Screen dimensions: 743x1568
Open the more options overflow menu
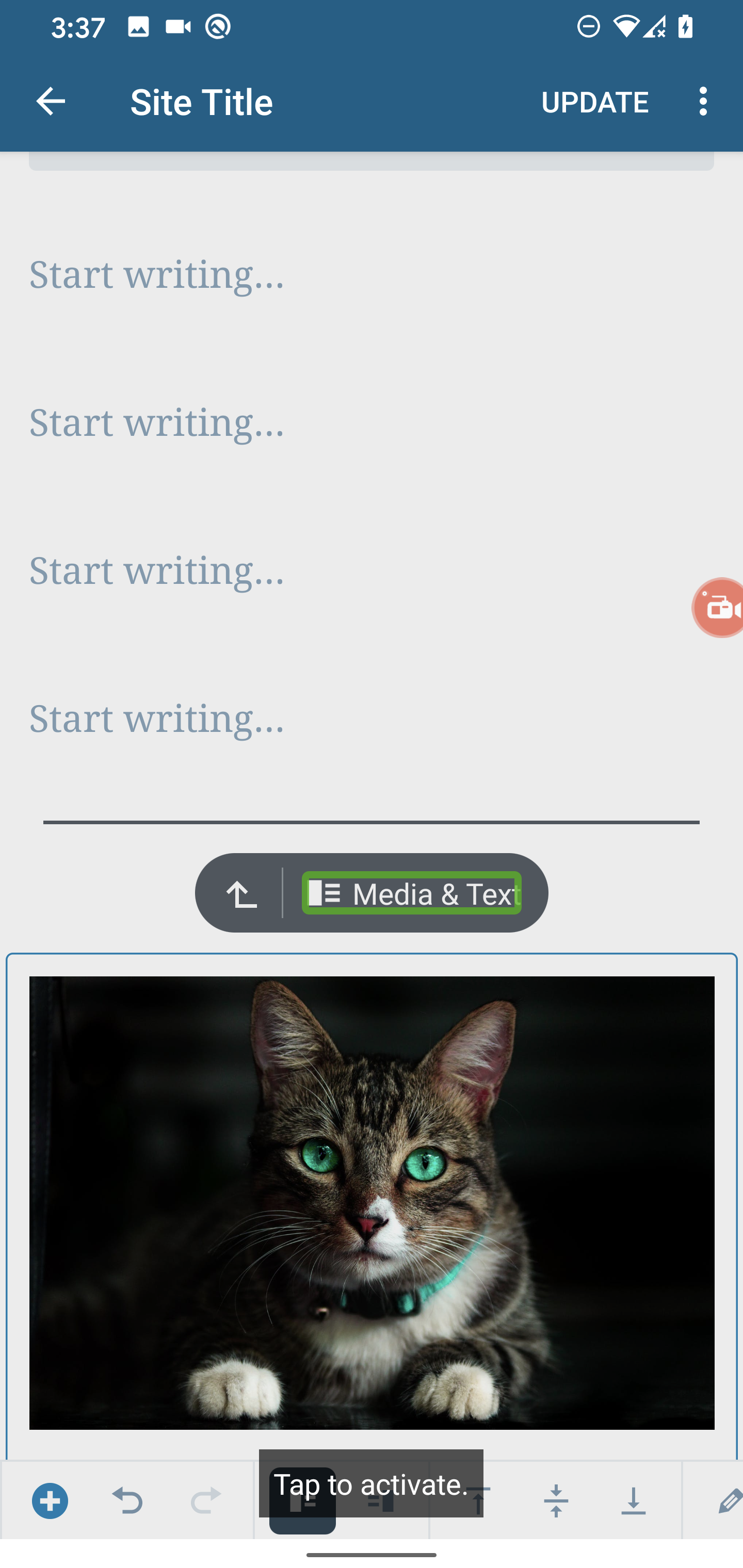(704, 101)
